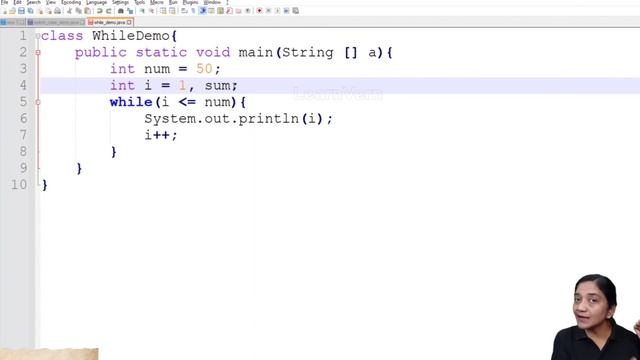Click the value 50 on line 3

point(204,69)
